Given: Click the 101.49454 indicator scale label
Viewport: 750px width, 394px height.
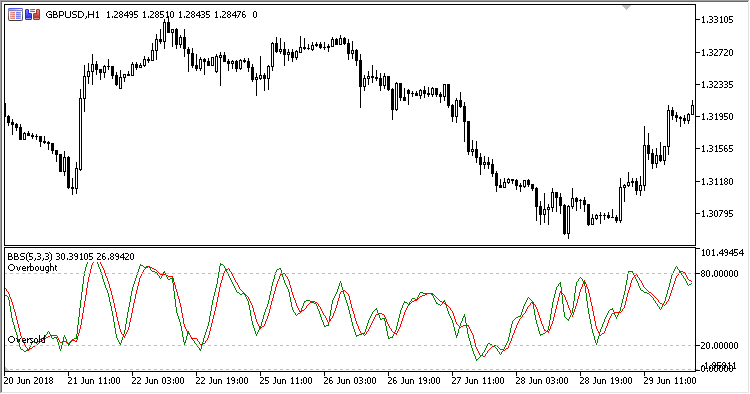Looking at the screenshot, I should pyautogui.click(x=722, y=252).
